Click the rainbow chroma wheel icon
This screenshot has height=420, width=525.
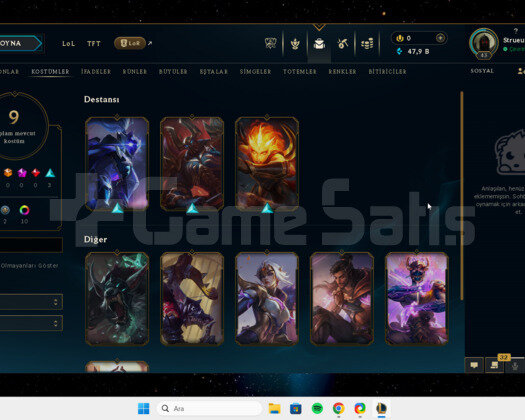[24, 210]
